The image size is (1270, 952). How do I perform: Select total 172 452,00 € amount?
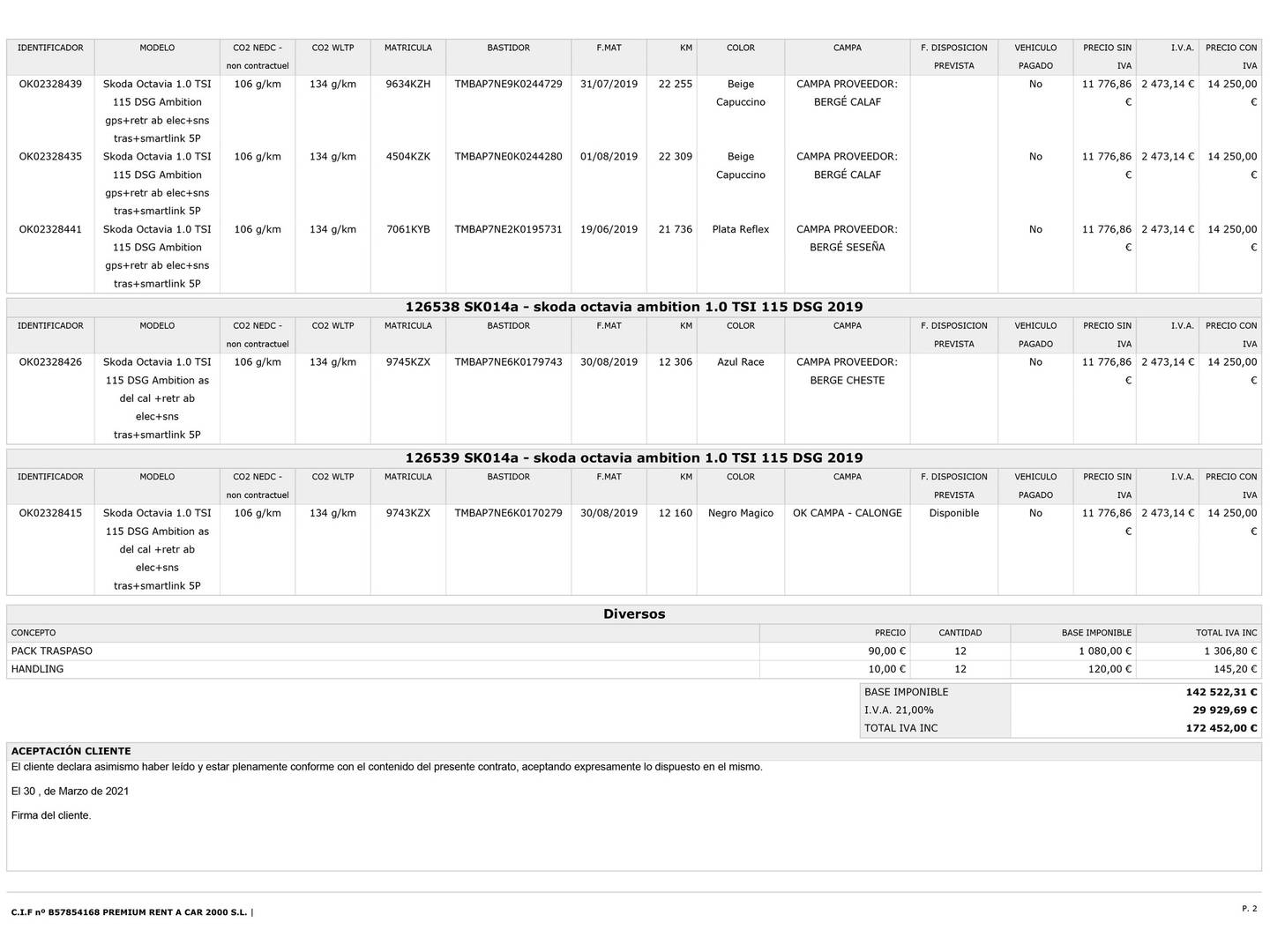pyautogui.click(x=1221, y=729)
